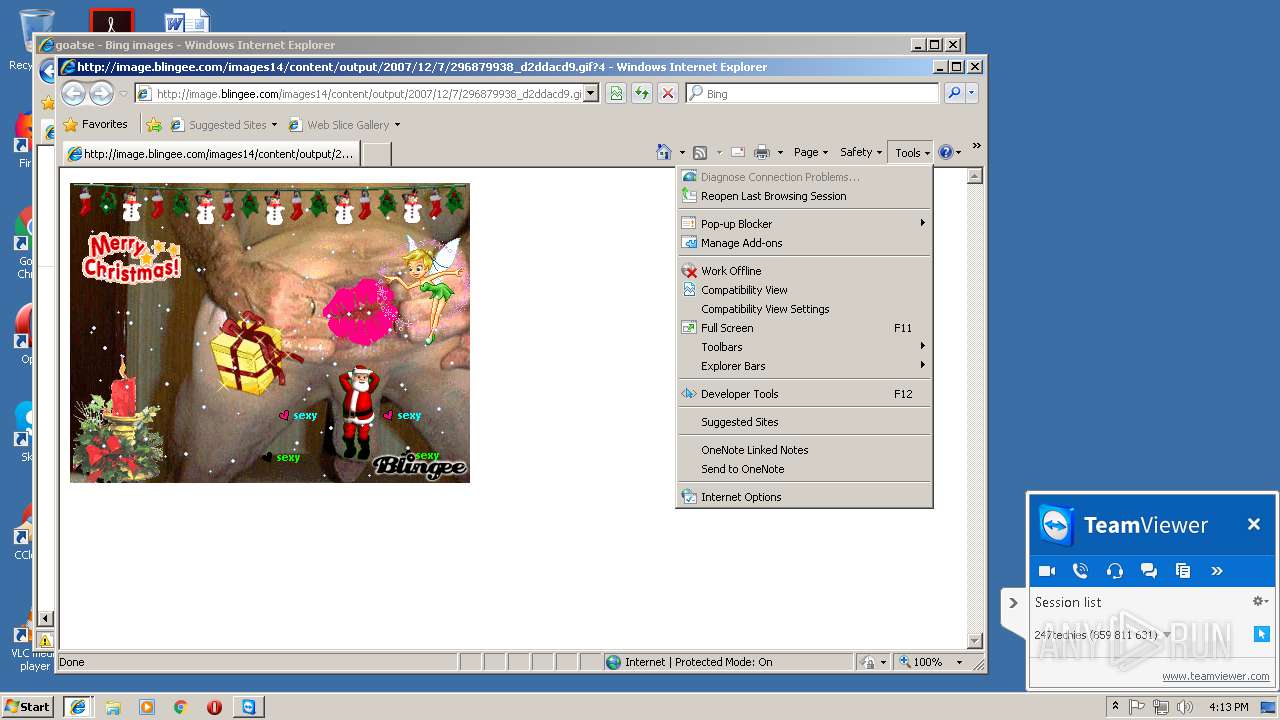
Task: Open Opera from the taskbar
Action: point(214,707)
